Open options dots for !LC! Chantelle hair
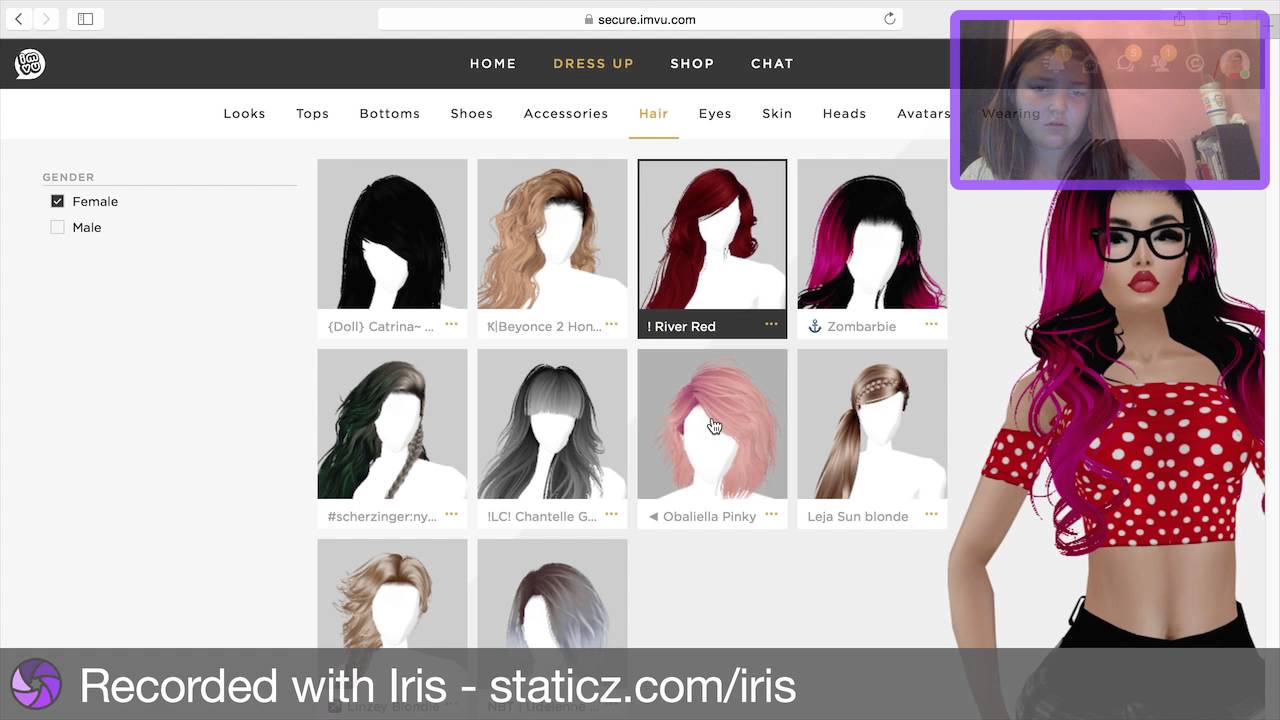The image size is (1280, 720). [x=611, y=515]
